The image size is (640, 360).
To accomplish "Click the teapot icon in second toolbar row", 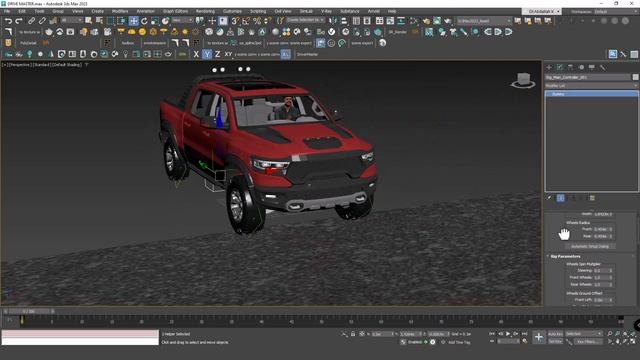I will click(x=49, y=32).
